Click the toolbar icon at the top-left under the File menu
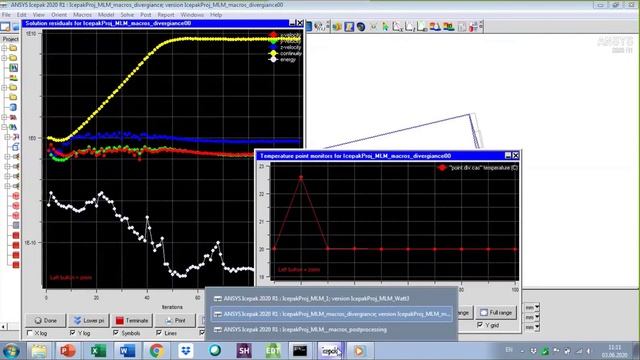Image resolution: width=640 pixels, height=360 pixels. coord(5,27)
